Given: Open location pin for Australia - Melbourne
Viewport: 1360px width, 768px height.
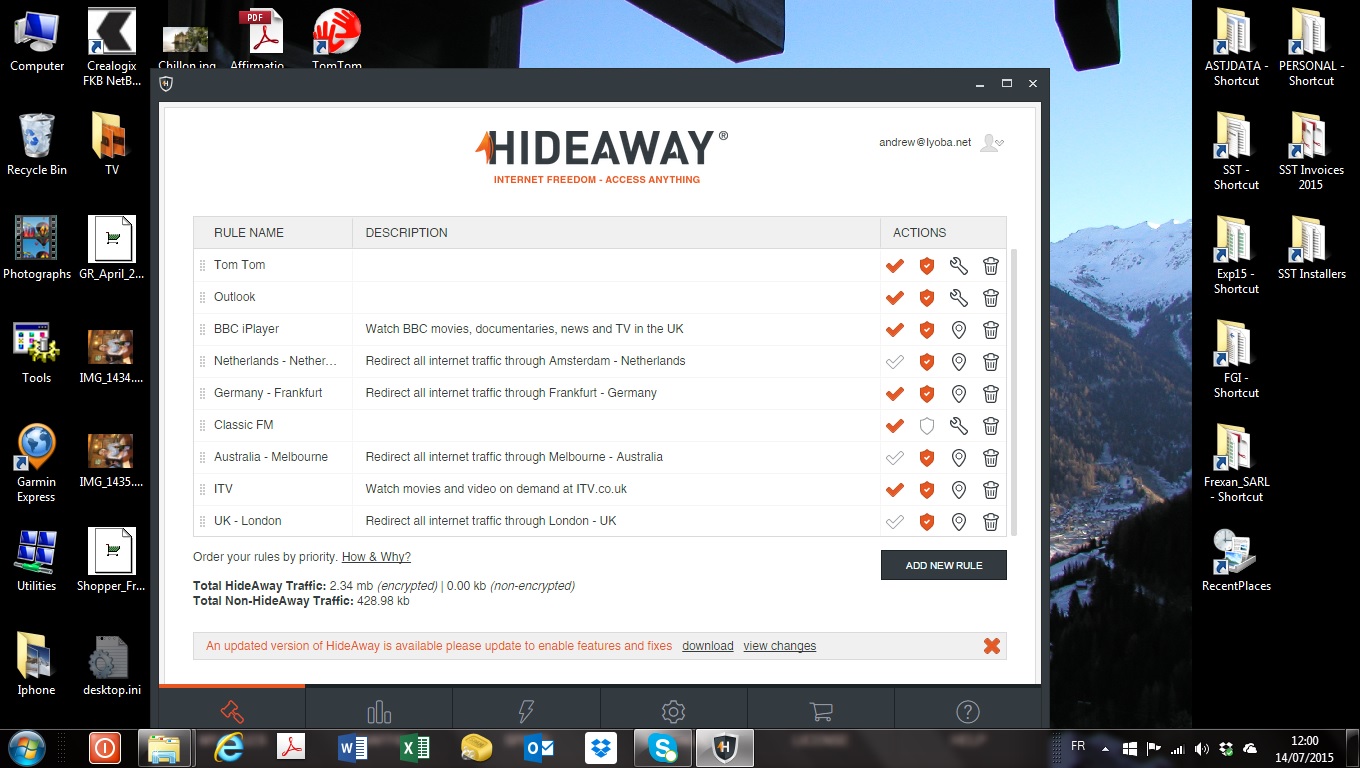Looking at the screenshot, I should (958, 458).
